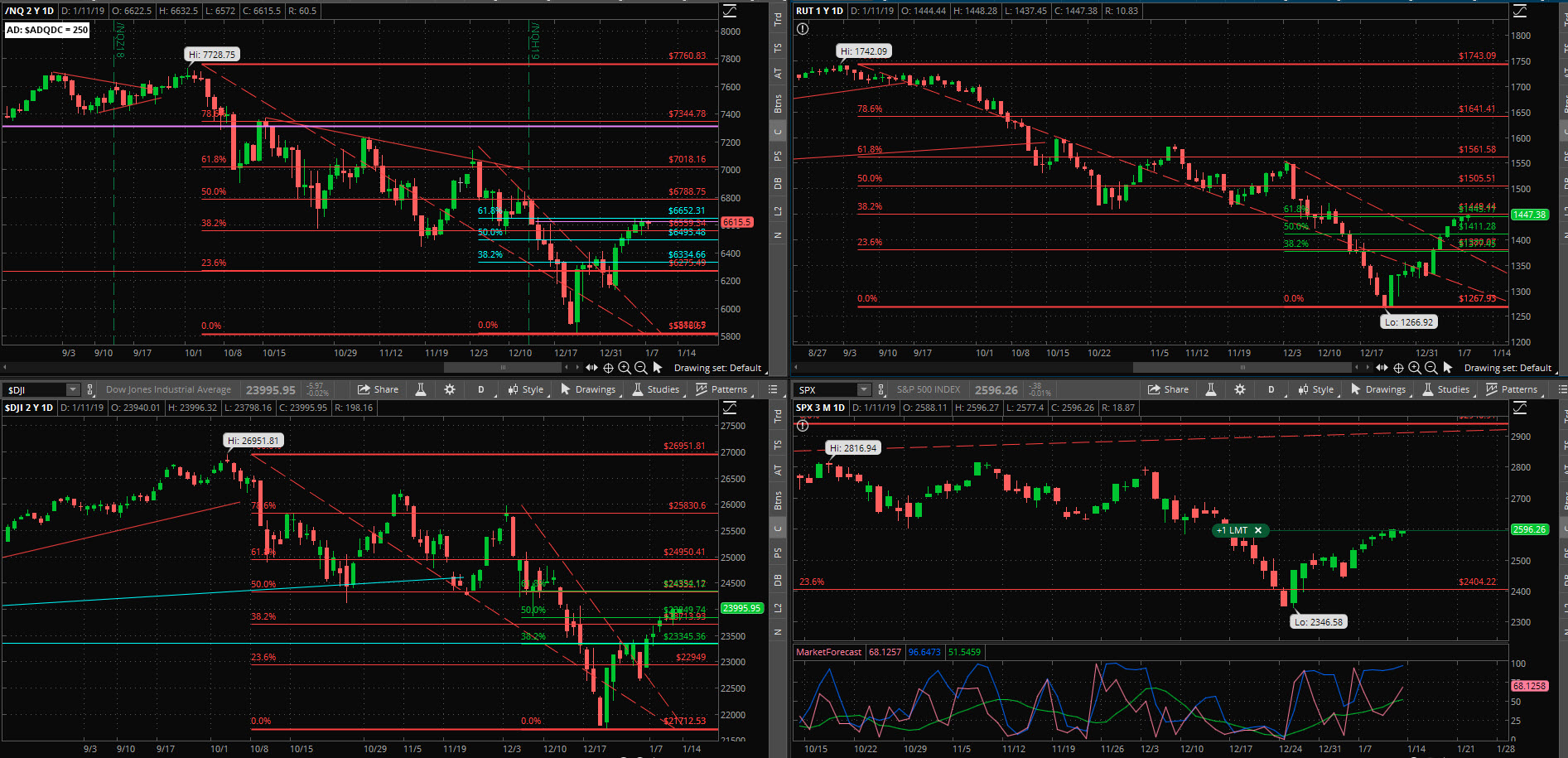Click Share in the SPX toolbar
Viewport: 1568px width, 758px height.
pyautogui.click(x=1169, y=389)
